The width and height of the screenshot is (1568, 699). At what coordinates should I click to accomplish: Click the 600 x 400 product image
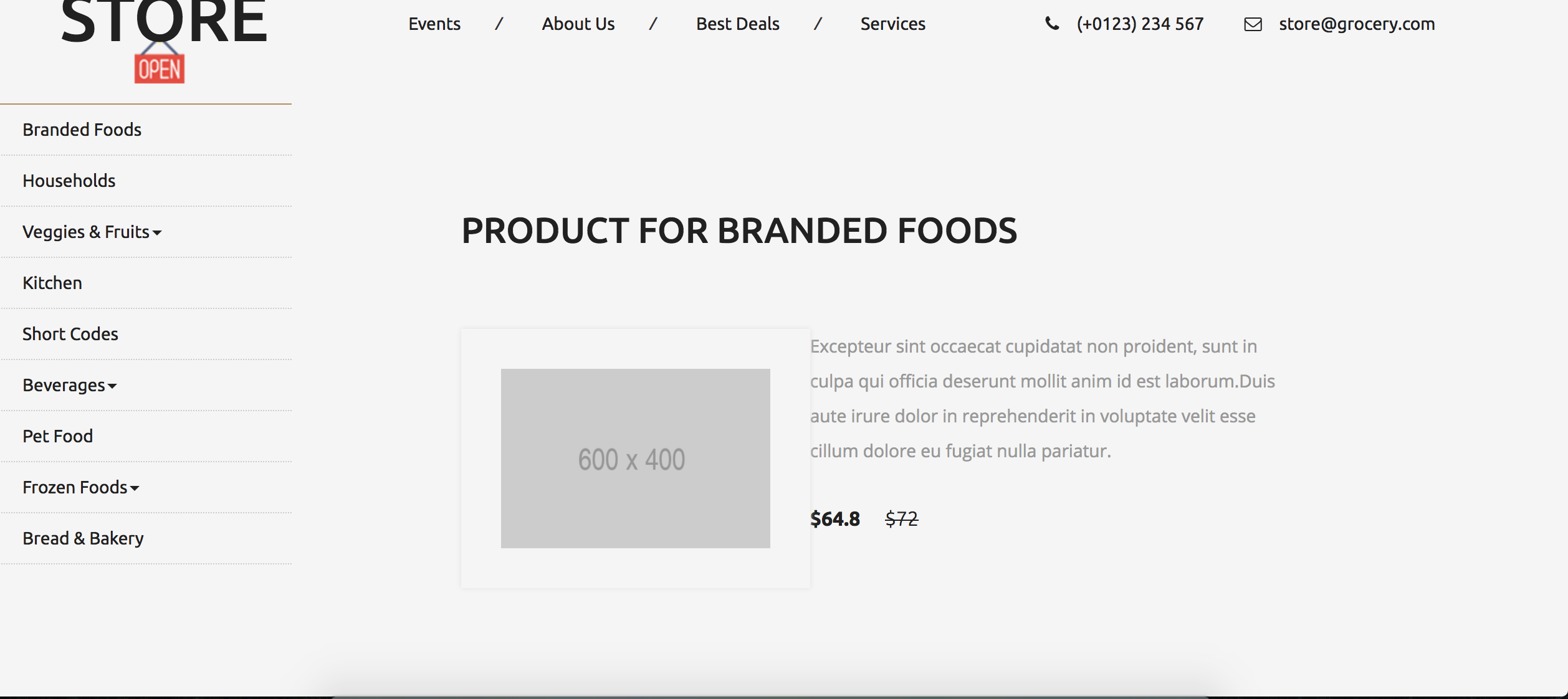point(635,459)
